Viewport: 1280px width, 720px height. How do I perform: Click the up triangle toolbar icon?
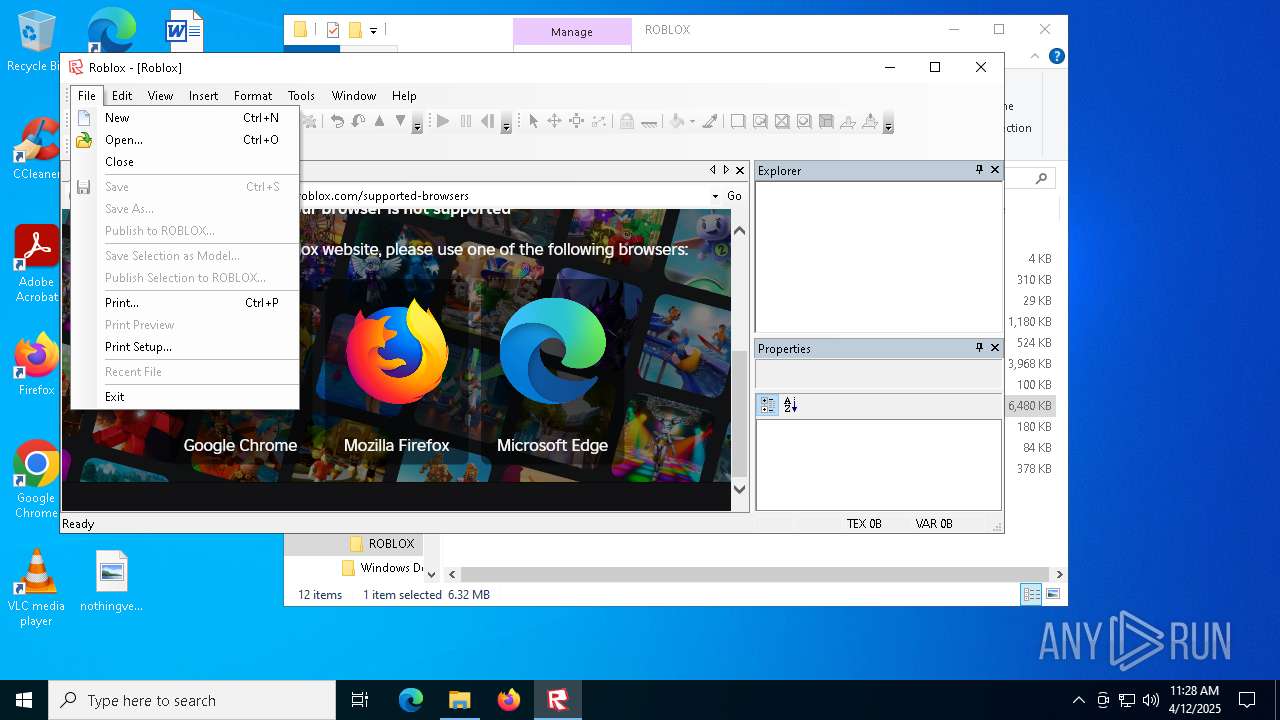point(379,121)
